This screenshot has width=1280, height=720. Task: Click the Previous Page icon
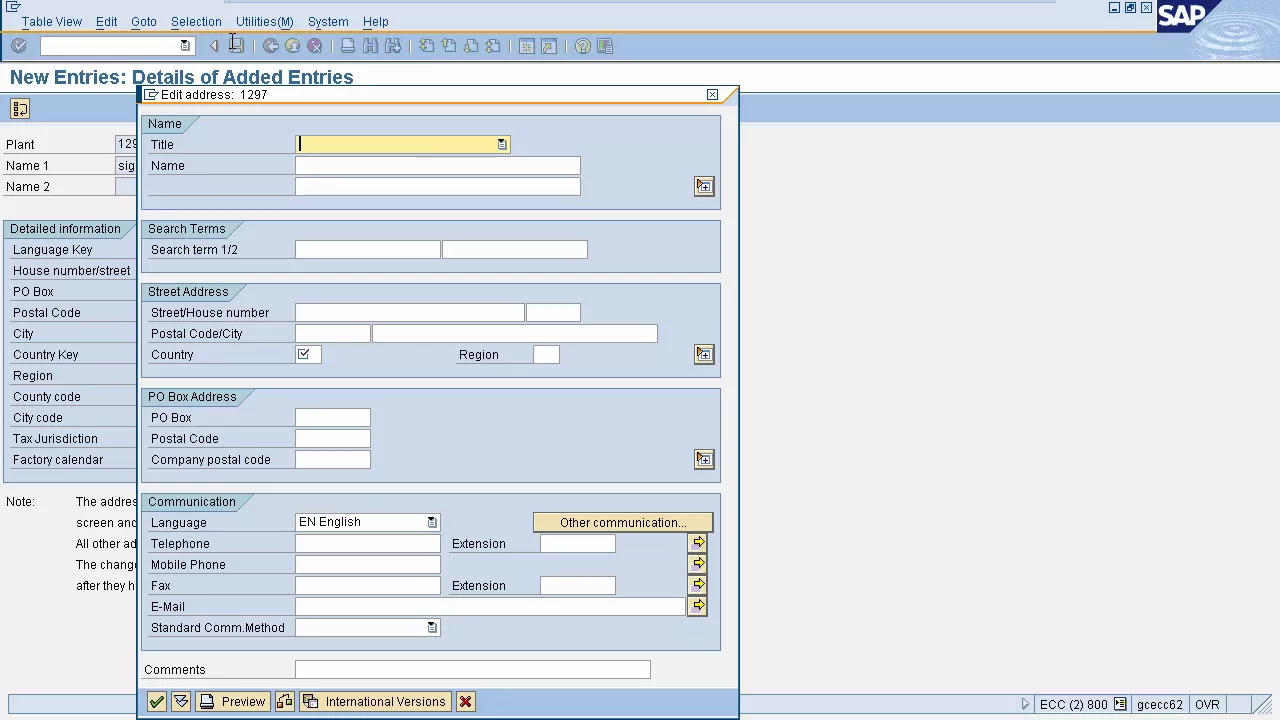[x=448, y=46]
